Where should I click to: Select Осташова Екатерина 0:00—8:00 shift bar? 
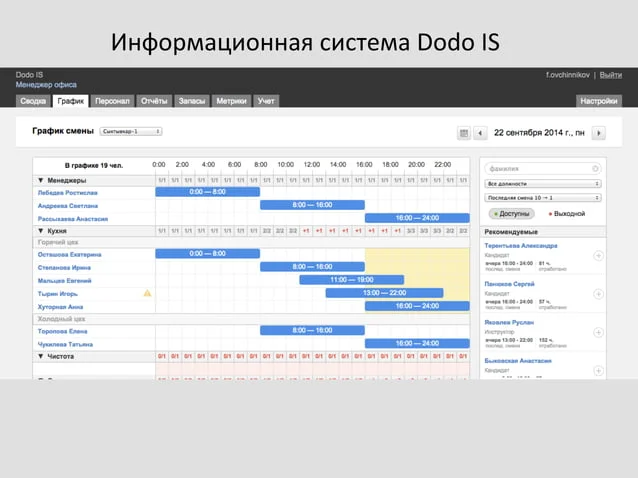tap(208, 253)
